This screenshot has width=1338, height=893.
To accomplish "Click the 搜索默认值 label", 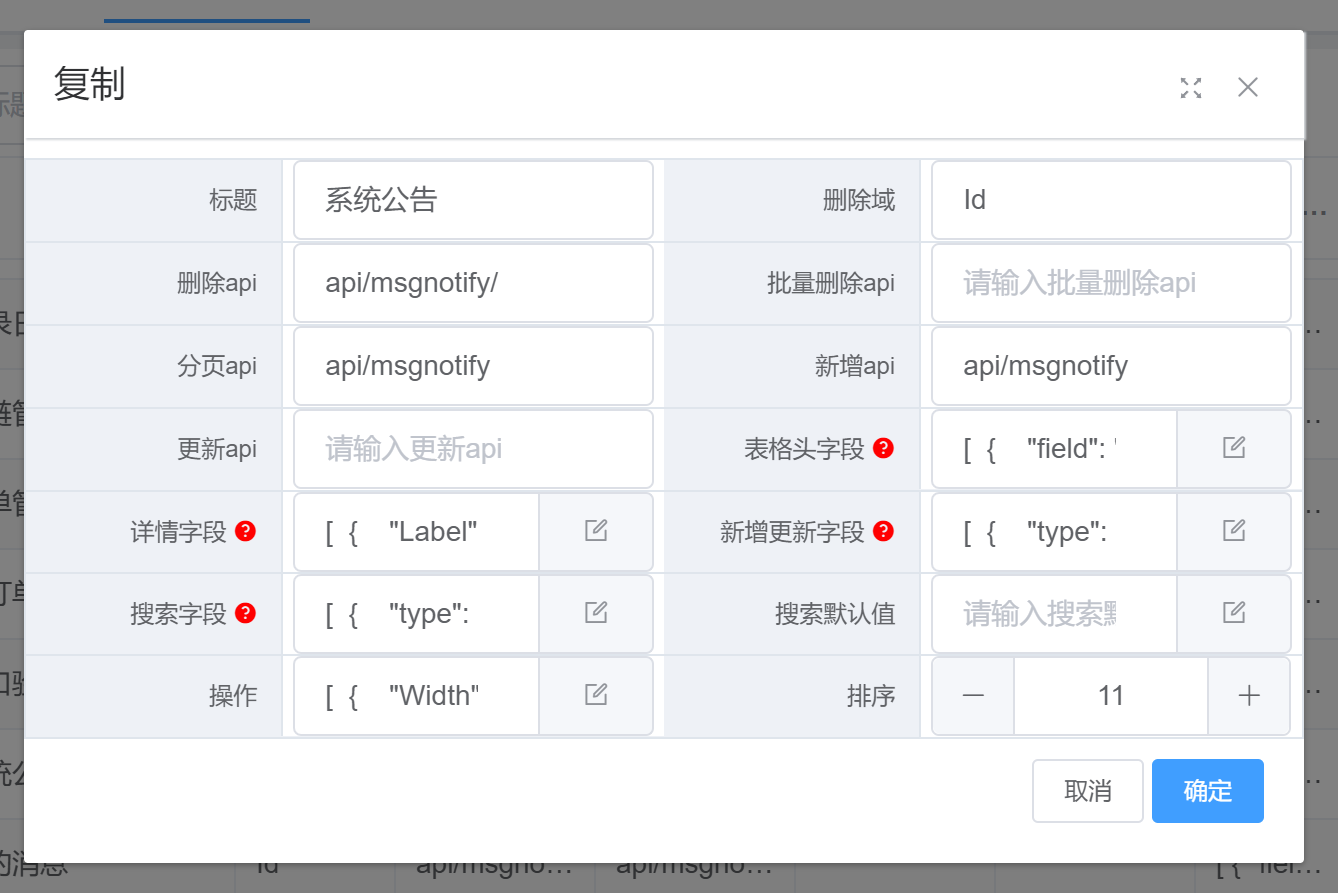I will 835,613.
